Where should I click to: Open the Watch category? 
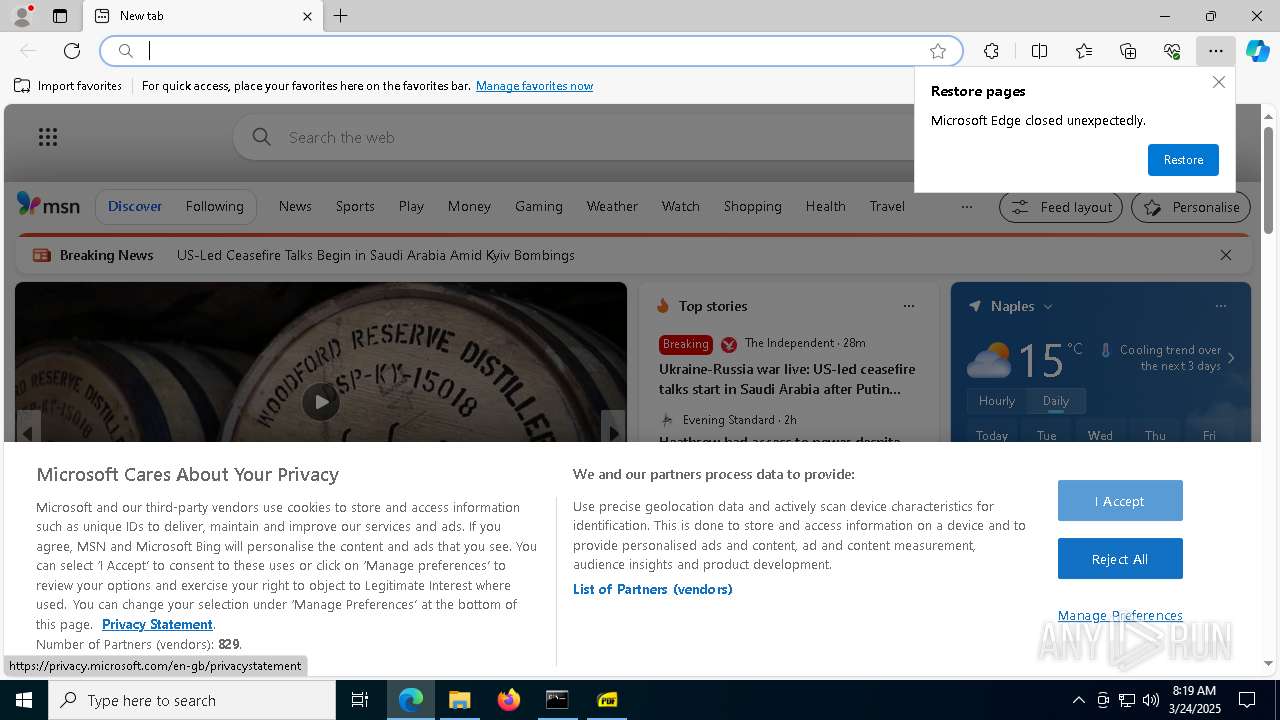coord(680,206)
